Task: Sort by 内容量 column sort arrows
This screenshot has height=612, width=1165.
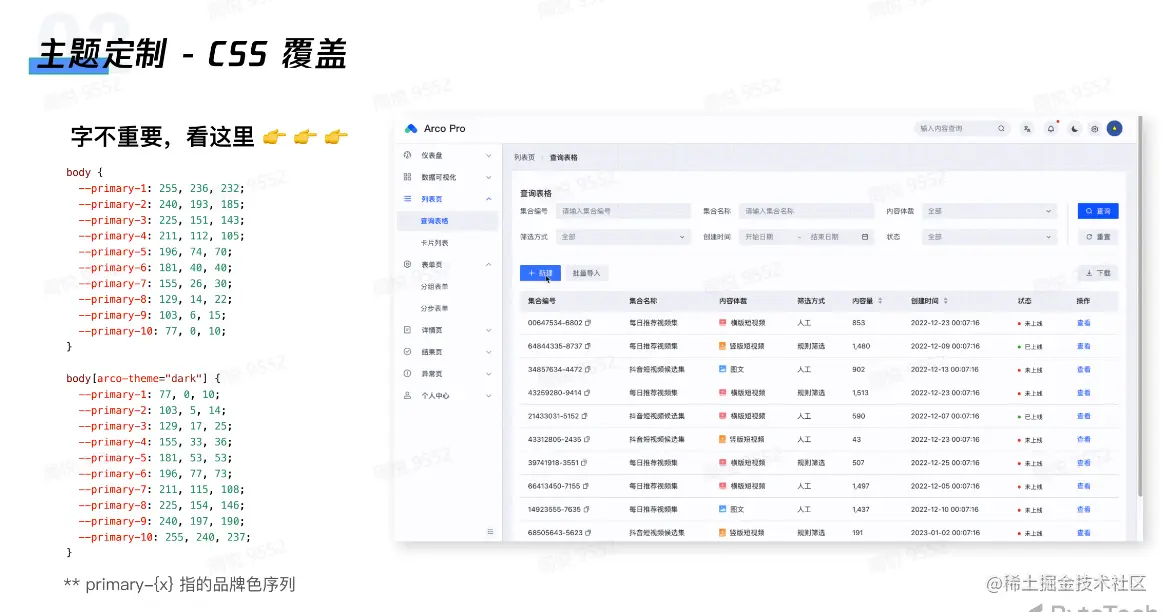Action: [x=880, y=301]
